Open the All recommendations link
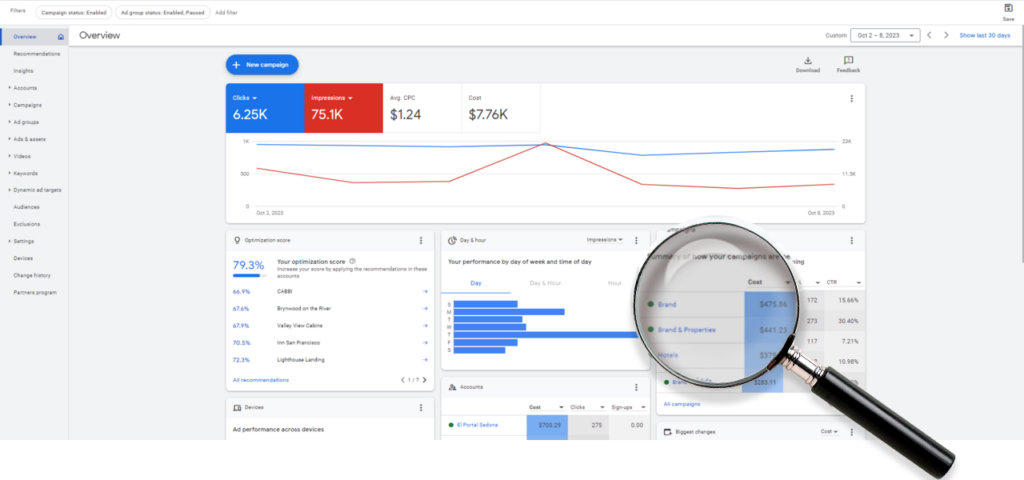Image resolution: width=1024 pixels, height=480 pixels. click(x=261, y=379)
